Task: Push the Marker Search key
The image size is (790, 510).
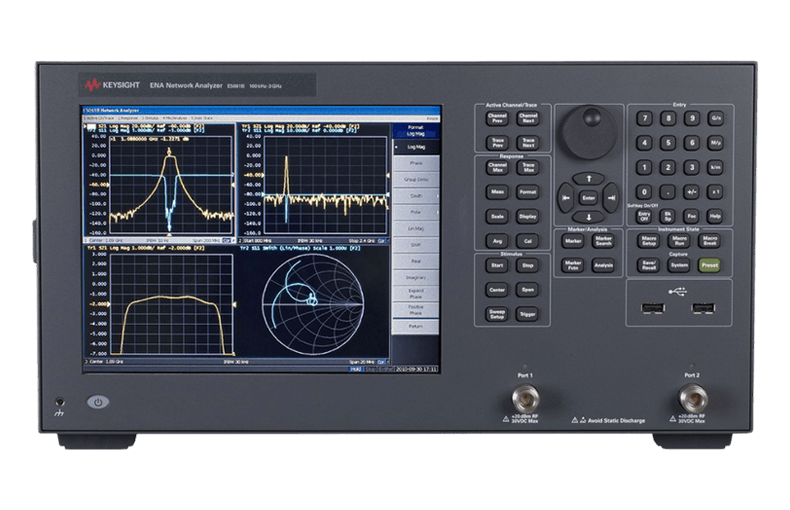Action: 604,241
